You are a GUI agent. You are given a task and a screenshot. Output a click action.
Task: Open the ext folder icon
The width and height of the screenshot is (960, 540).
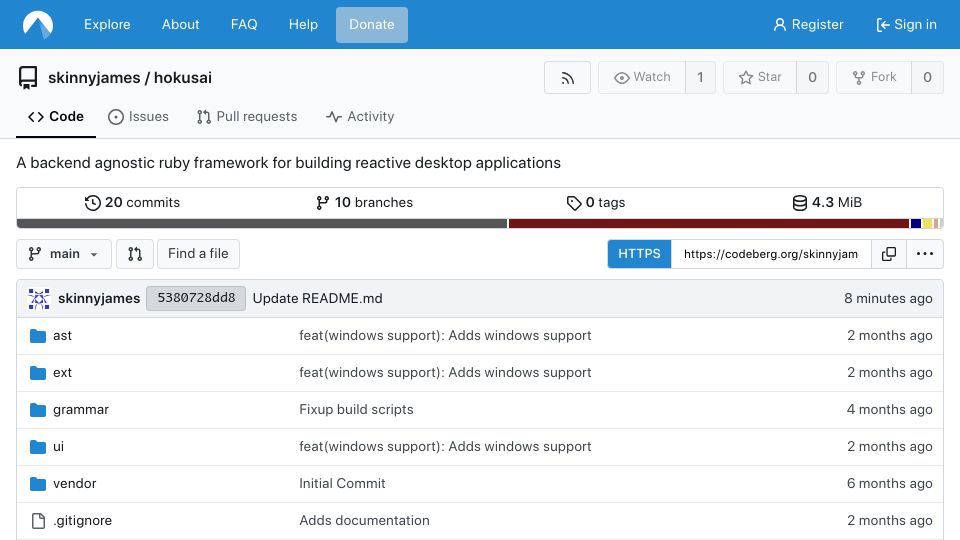[38, 373]
